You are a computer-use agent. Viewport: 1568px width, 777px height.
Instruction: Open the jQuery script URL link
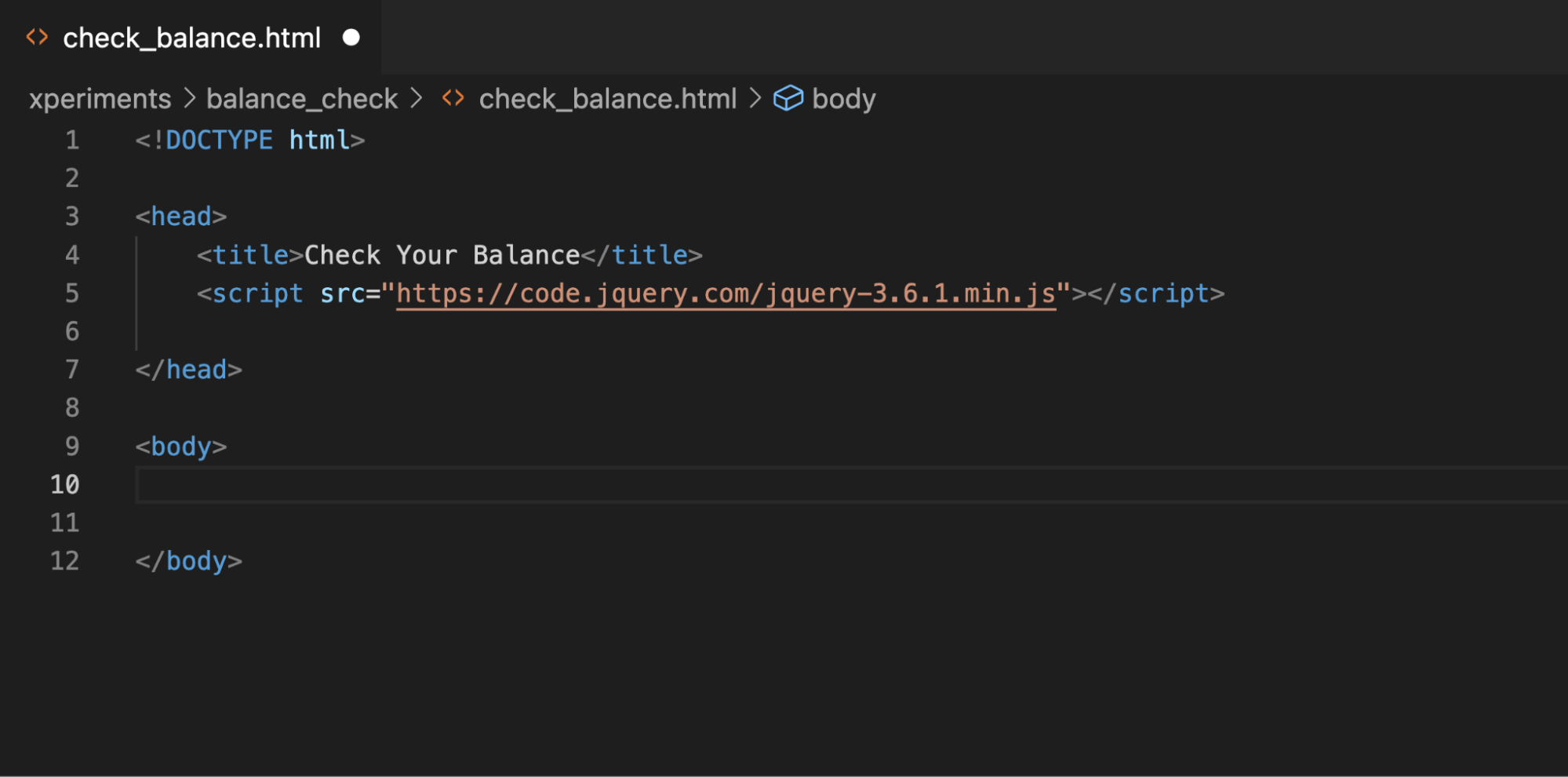(x=726, y=294)
